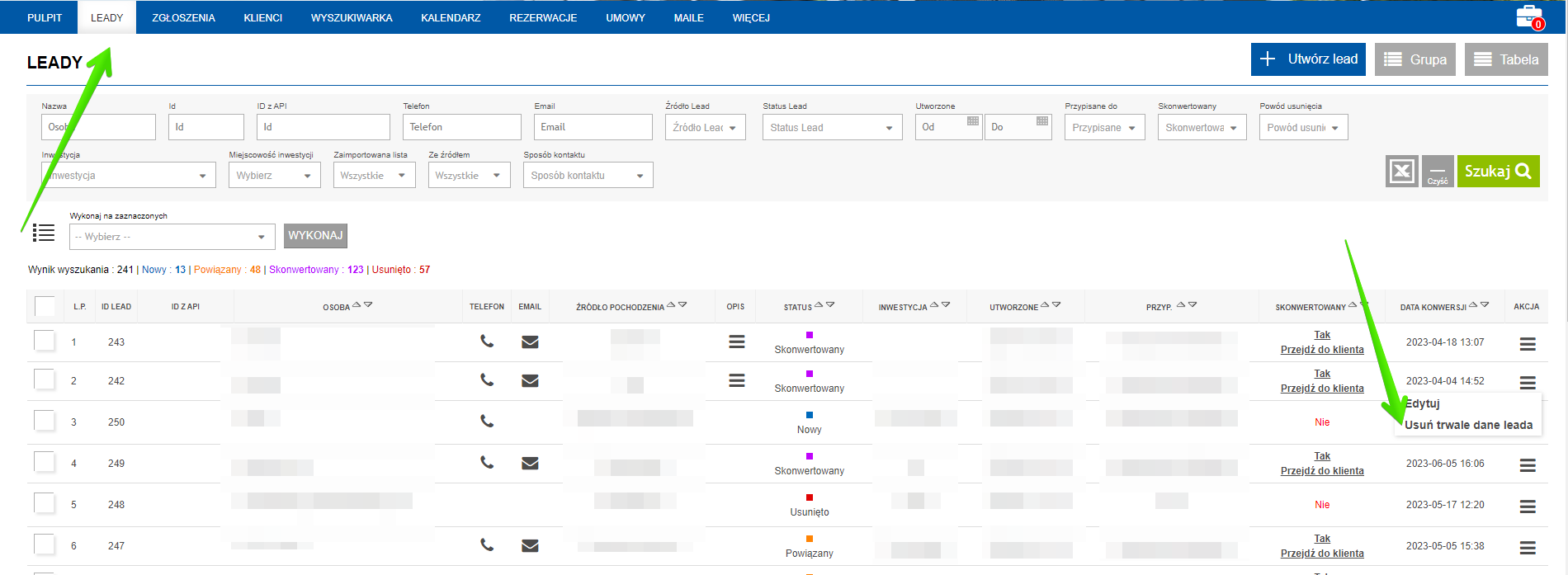Expand the Źródło Lead dropdown
1568x575 pixels.
(x=705, y=127)
